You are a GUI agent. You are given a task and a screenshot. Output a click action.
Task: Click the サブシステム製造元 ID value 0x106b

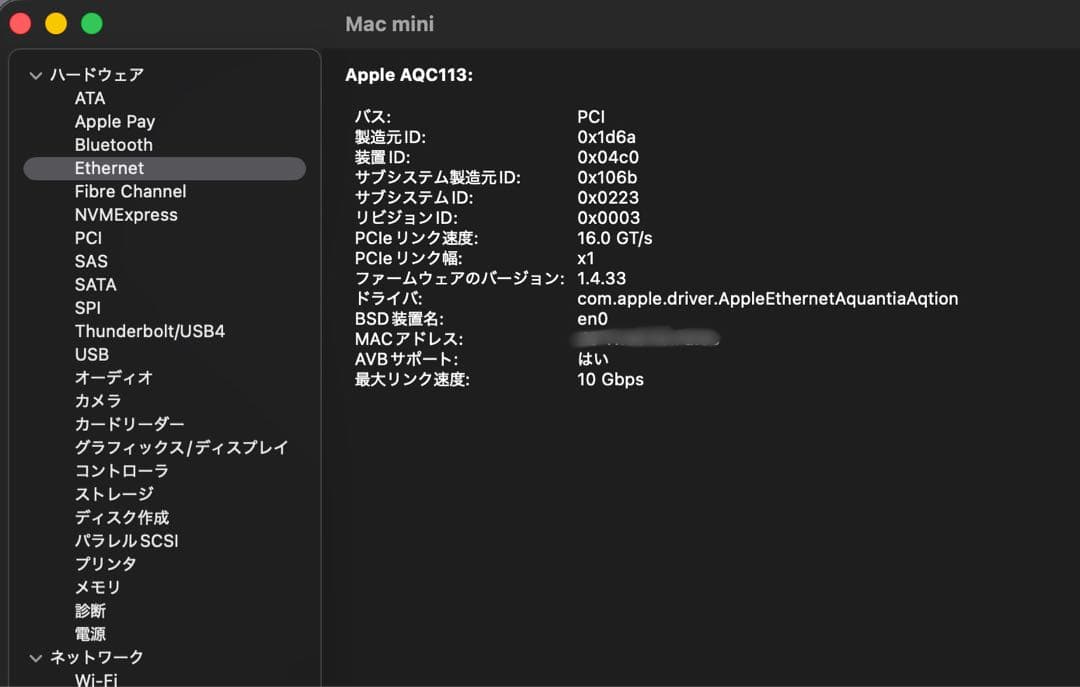(x=607, y=178)
